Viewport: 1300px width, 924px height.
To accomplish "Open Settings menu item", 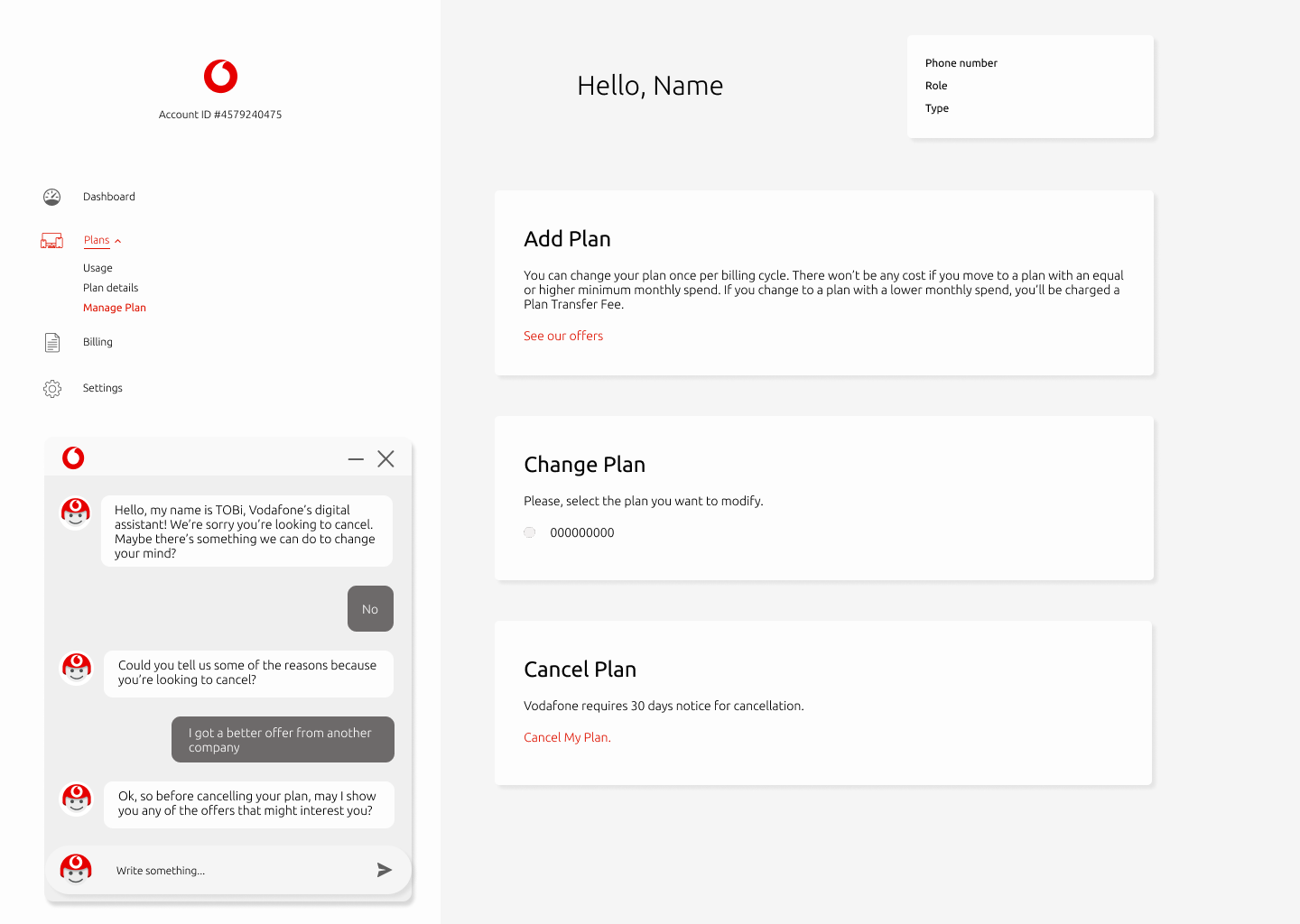I will click(103, 388).
